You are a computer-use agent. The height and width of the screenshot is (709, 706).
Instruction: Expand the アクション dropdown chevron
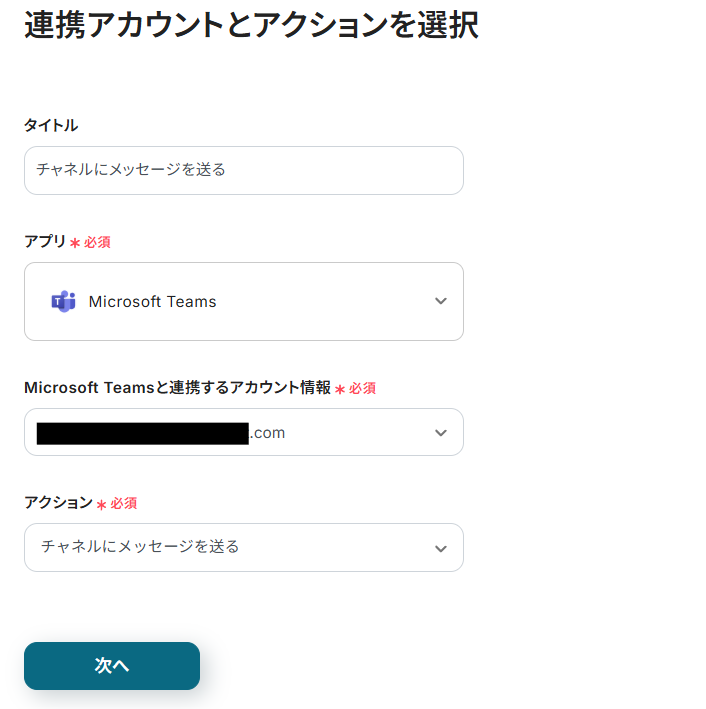point(441,548)
